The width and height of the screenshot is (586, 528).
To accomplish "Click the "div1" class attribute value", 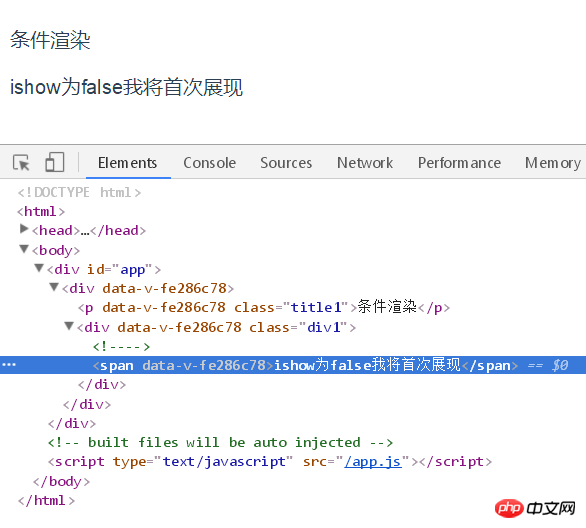I will (323, 327).
